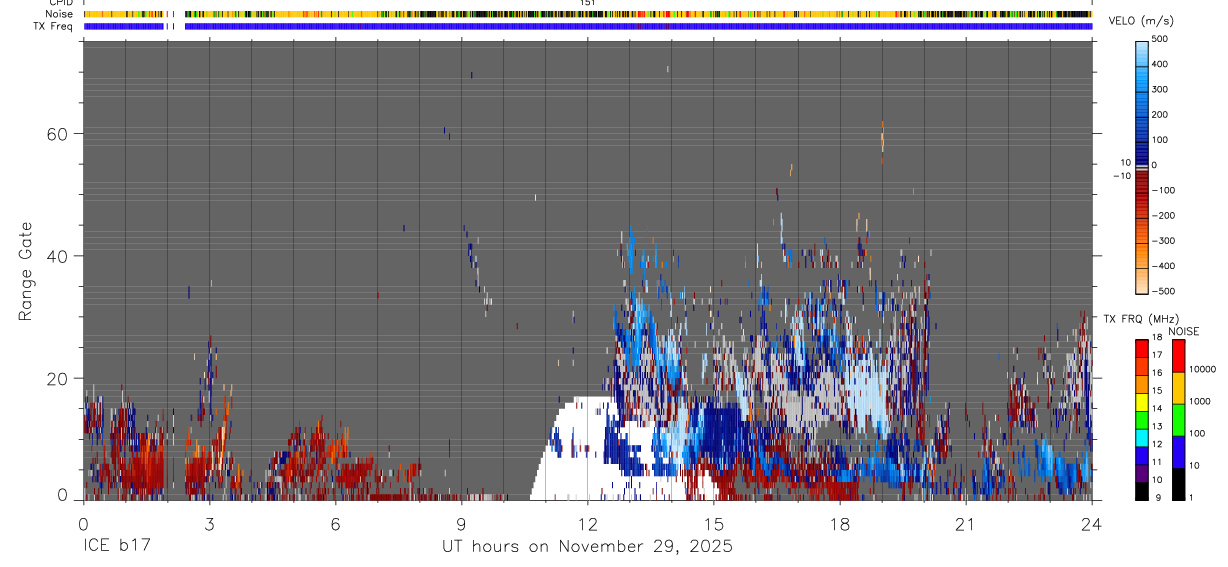Click the '16' label on the TX FRQ legend
1228x567 pixels.
coord(1157,372)
